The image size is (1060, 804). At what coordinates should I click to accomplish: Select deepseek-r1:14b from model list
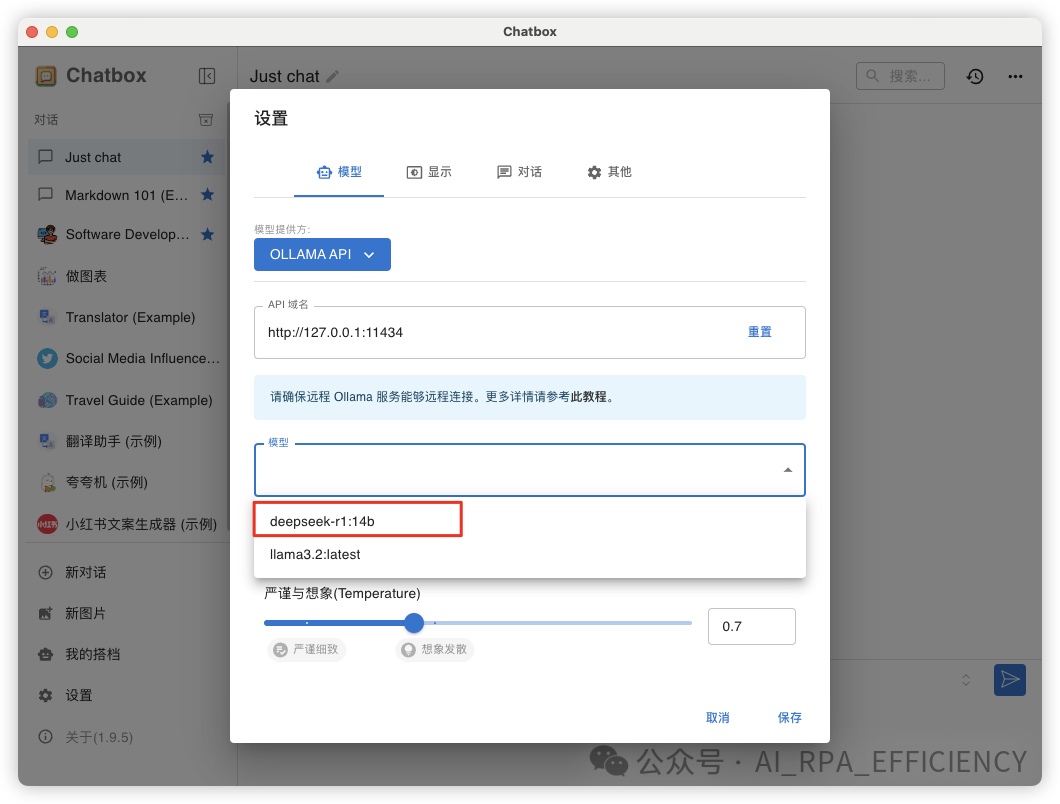click(529, 521)
